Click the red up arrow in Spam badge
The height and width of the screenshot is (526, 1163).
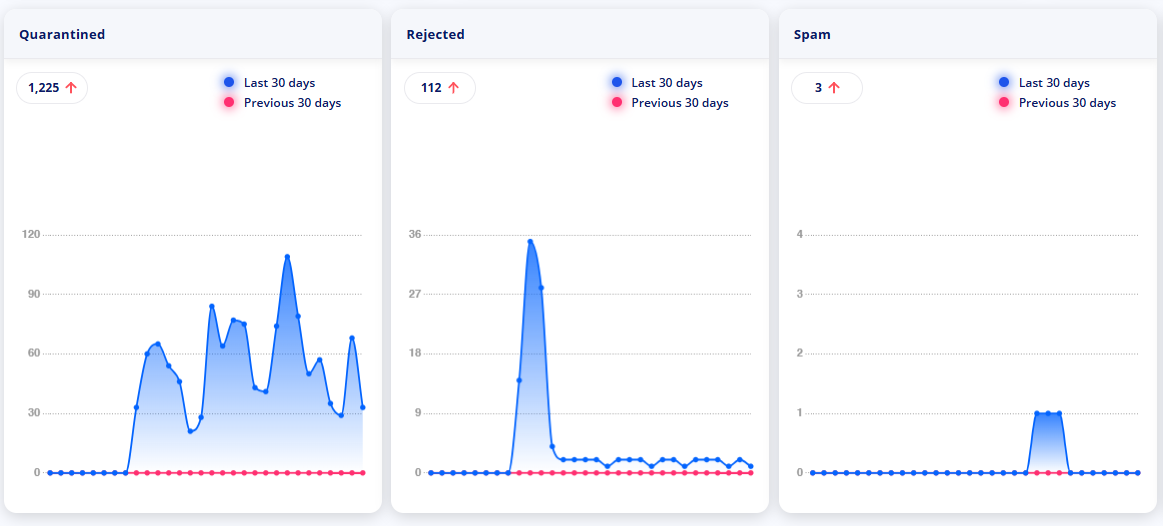coord(834,88)
